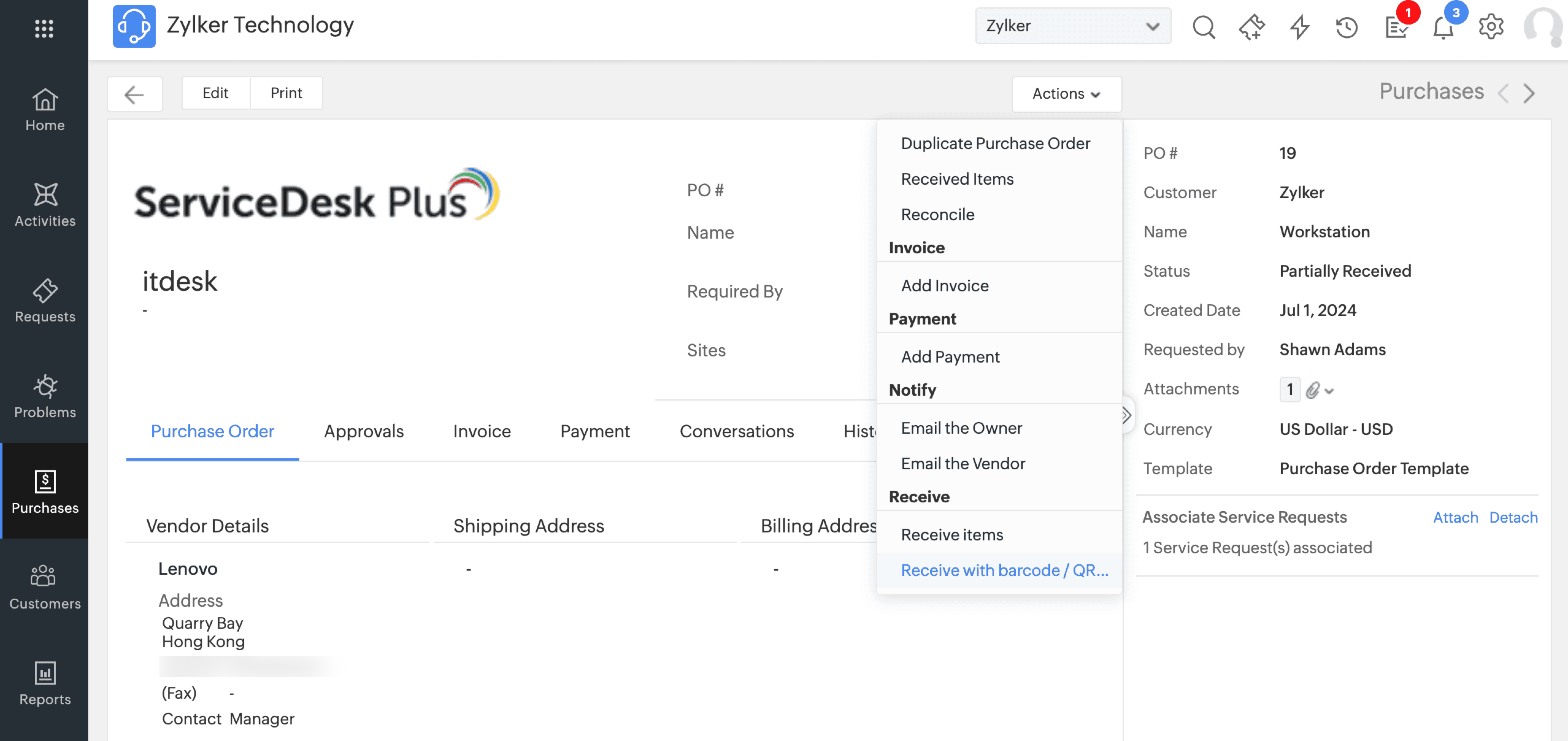Select Receive with barcode / QR option
This screenshot has width=1568, height=741.
point(1004,570)
